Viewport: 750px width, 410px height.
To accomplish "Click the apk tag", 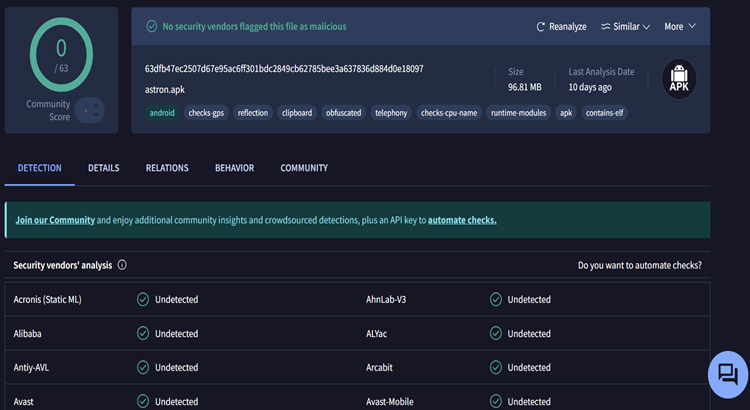I will pos(566,113).
